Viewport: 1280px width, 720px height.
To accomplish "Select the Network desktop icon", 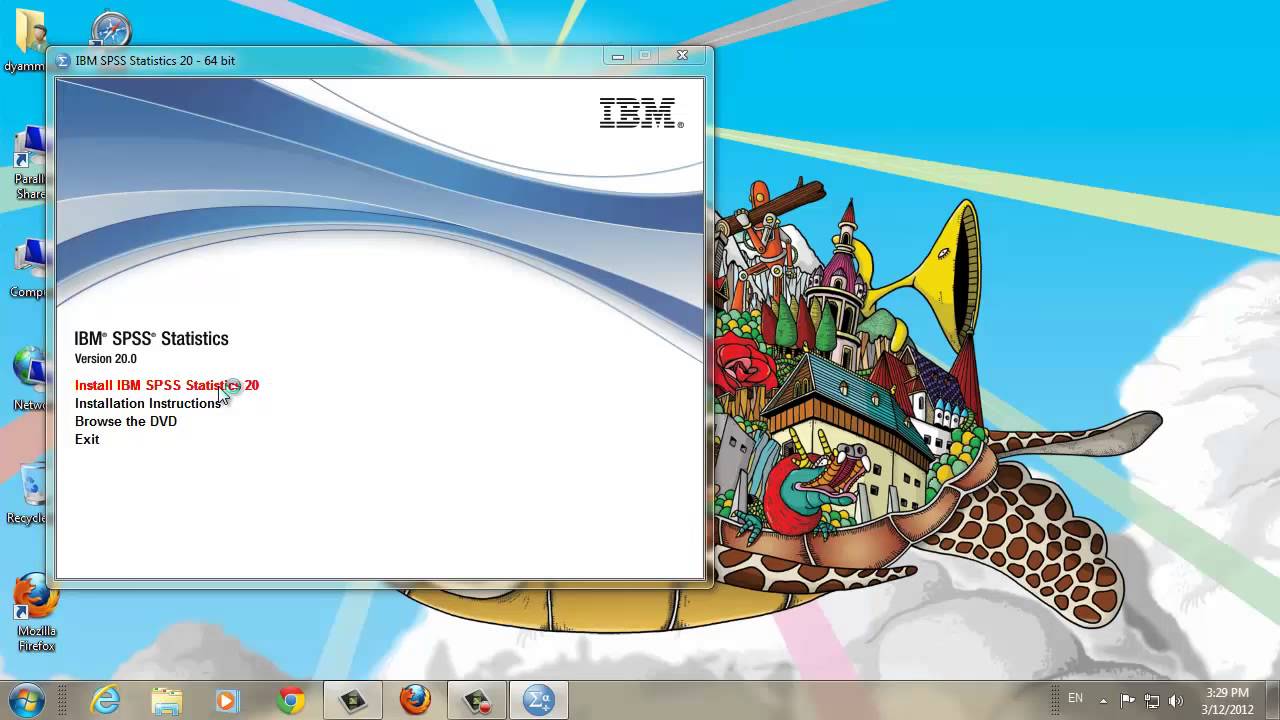I will tap(30, 378).
